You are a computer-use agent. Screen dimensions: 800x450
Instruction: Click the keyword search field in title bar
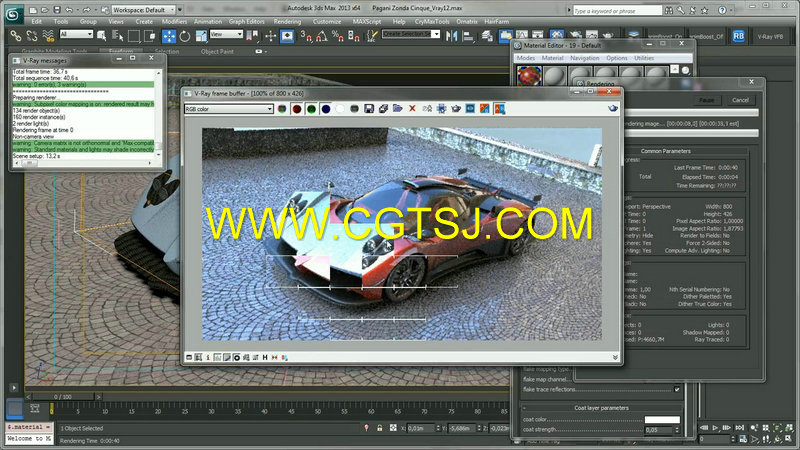[617, 10]
